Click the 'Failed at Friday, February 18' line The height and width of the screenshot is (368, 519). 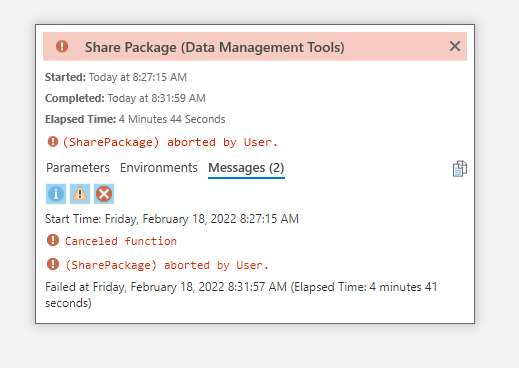click(241, 295)
